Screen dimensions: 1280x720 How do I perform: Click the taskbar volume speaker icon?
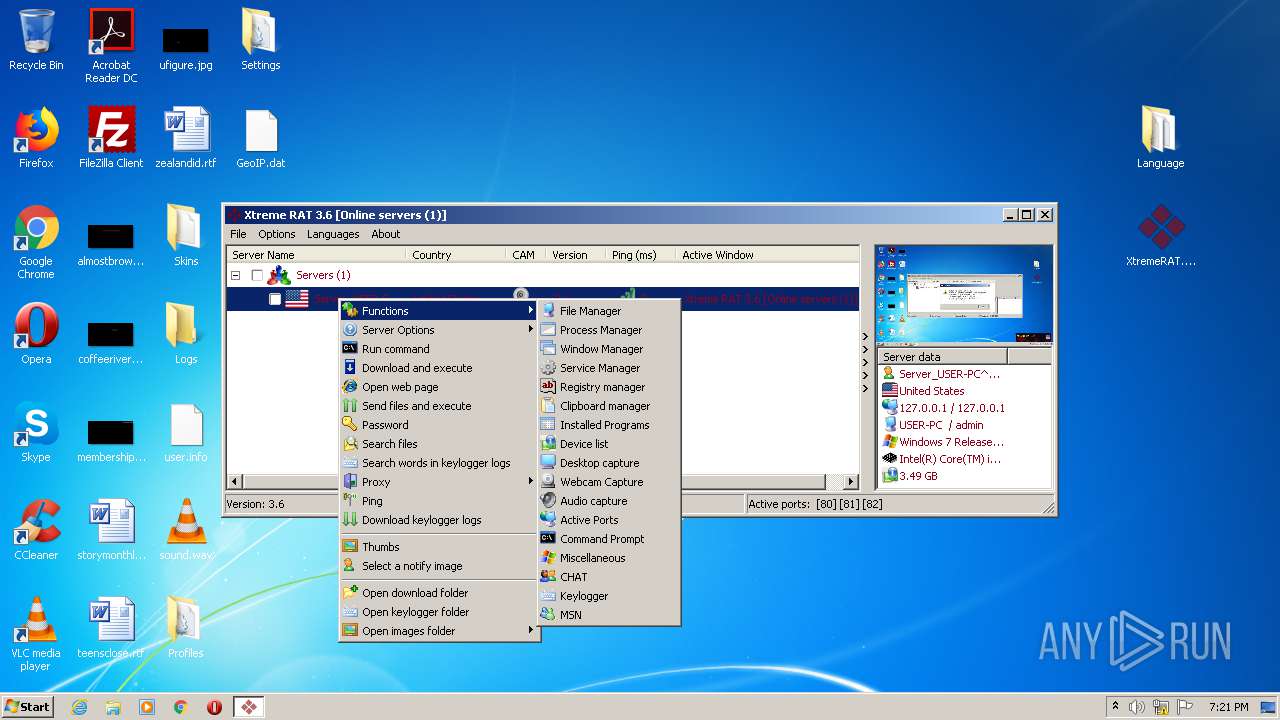pyautogui.click(x=1137, y=707)
